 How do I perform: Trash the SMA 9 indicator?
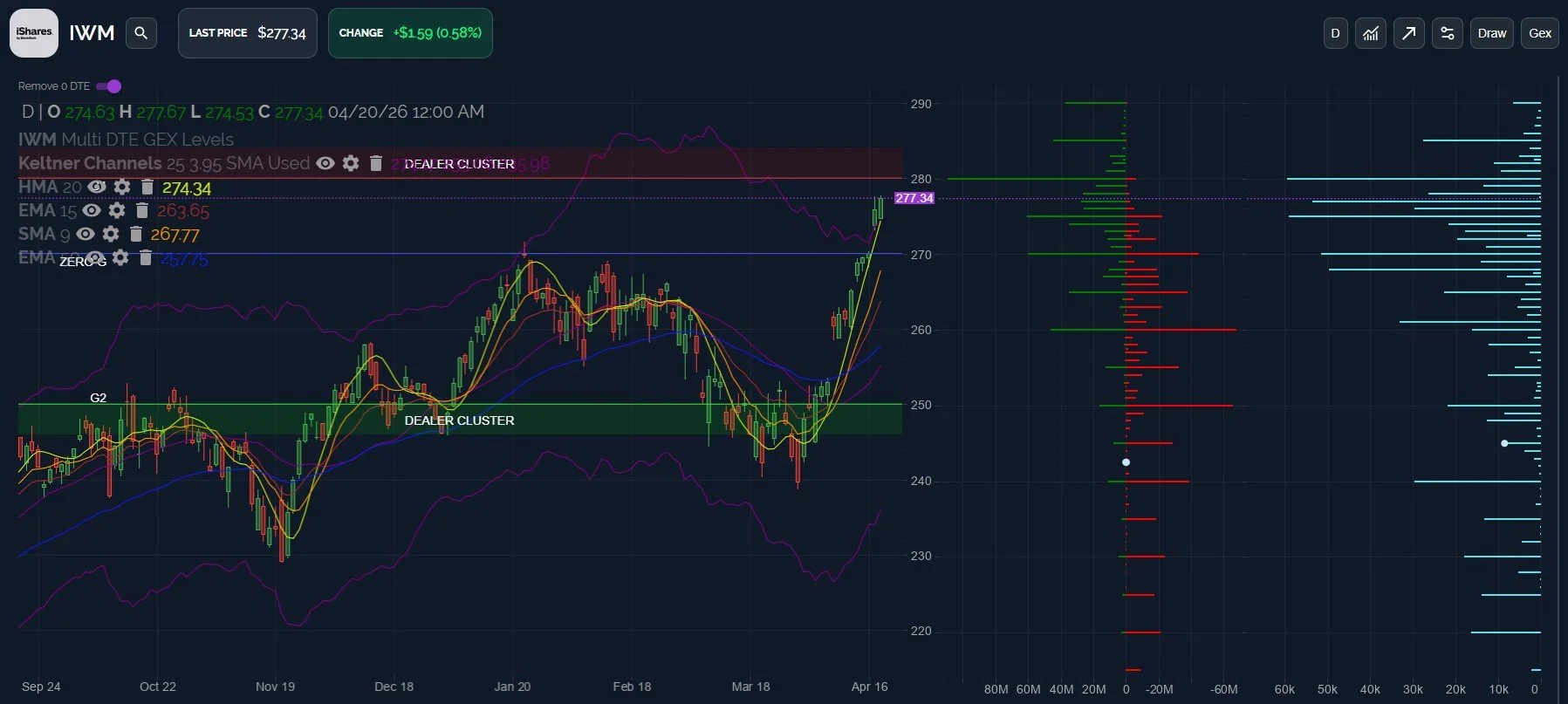tap(136, 234)
